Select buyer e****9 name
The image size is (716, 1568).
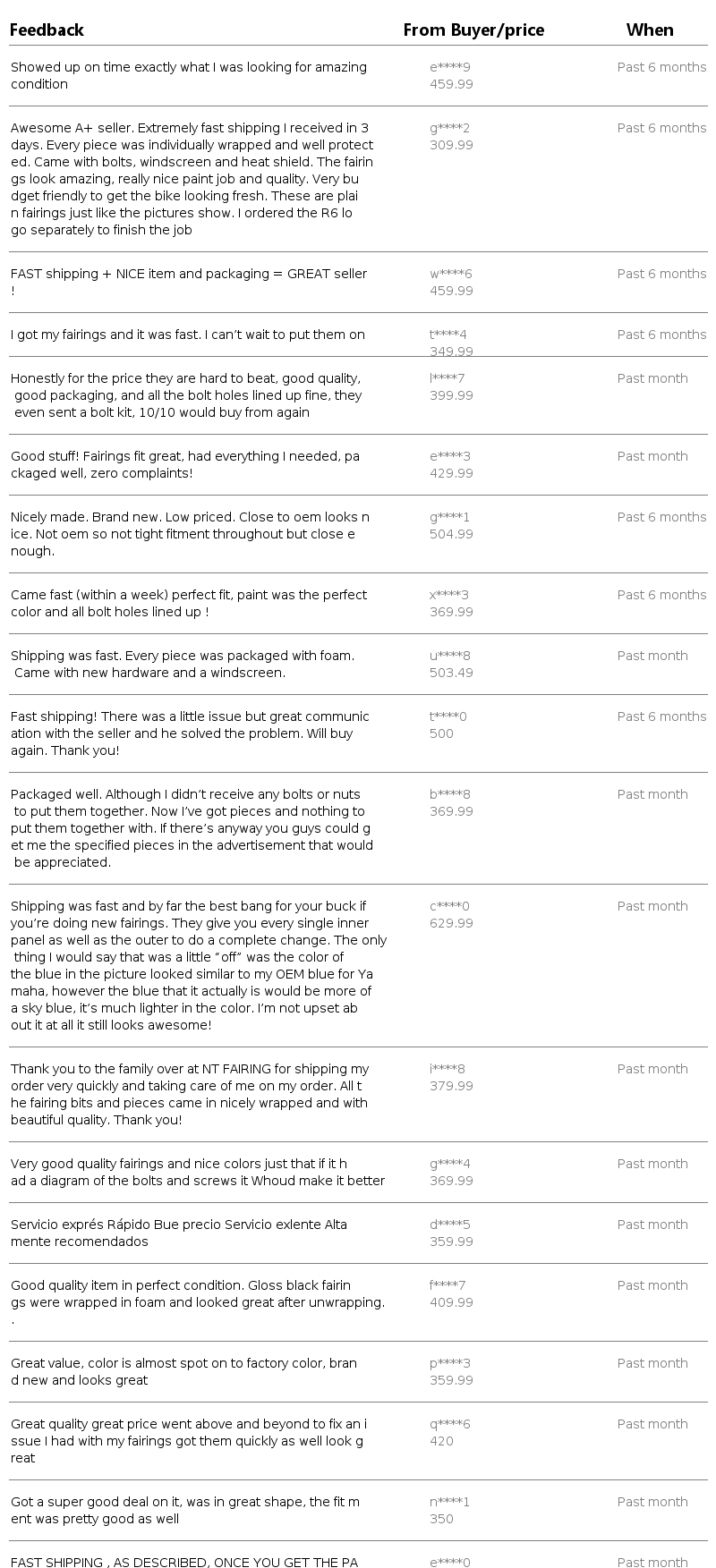pyautogui.click(x=450, y=67)
